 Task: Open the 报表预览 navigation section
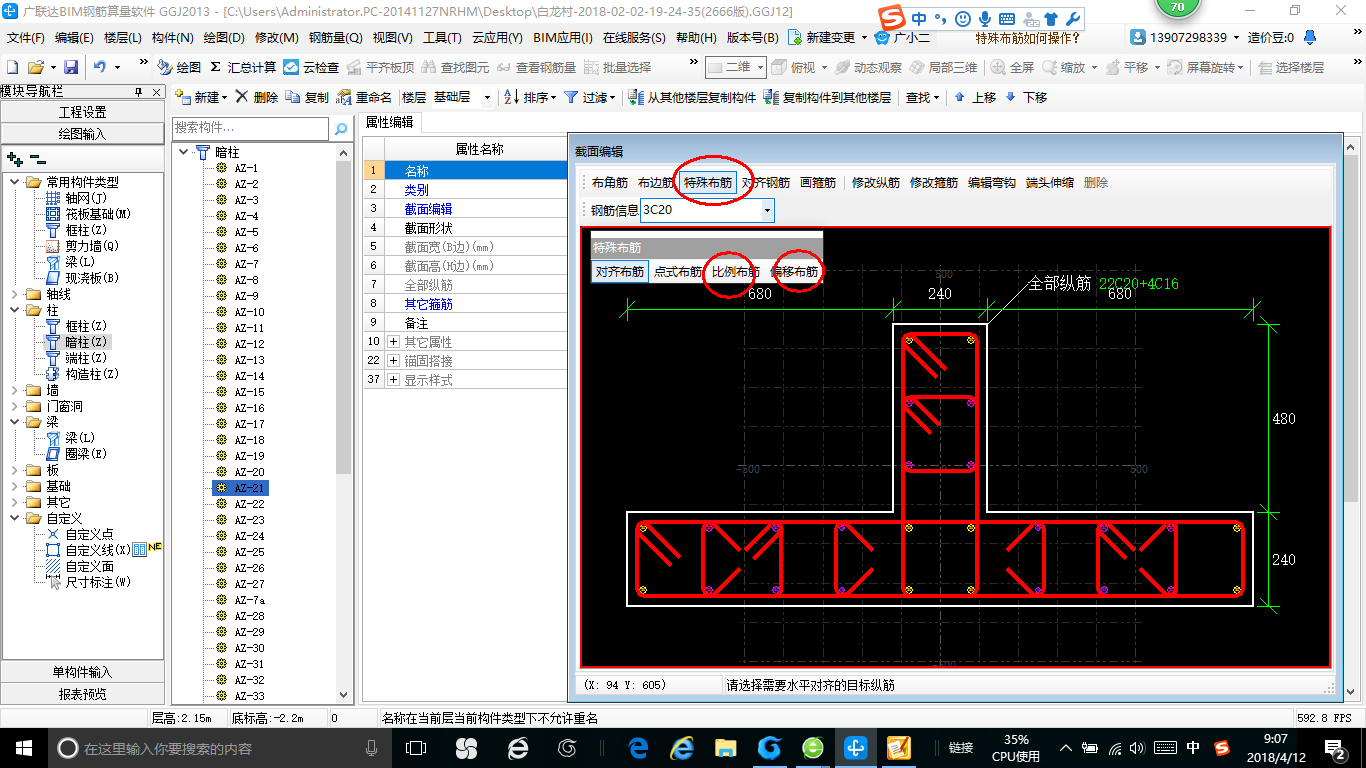pos(82,694)
